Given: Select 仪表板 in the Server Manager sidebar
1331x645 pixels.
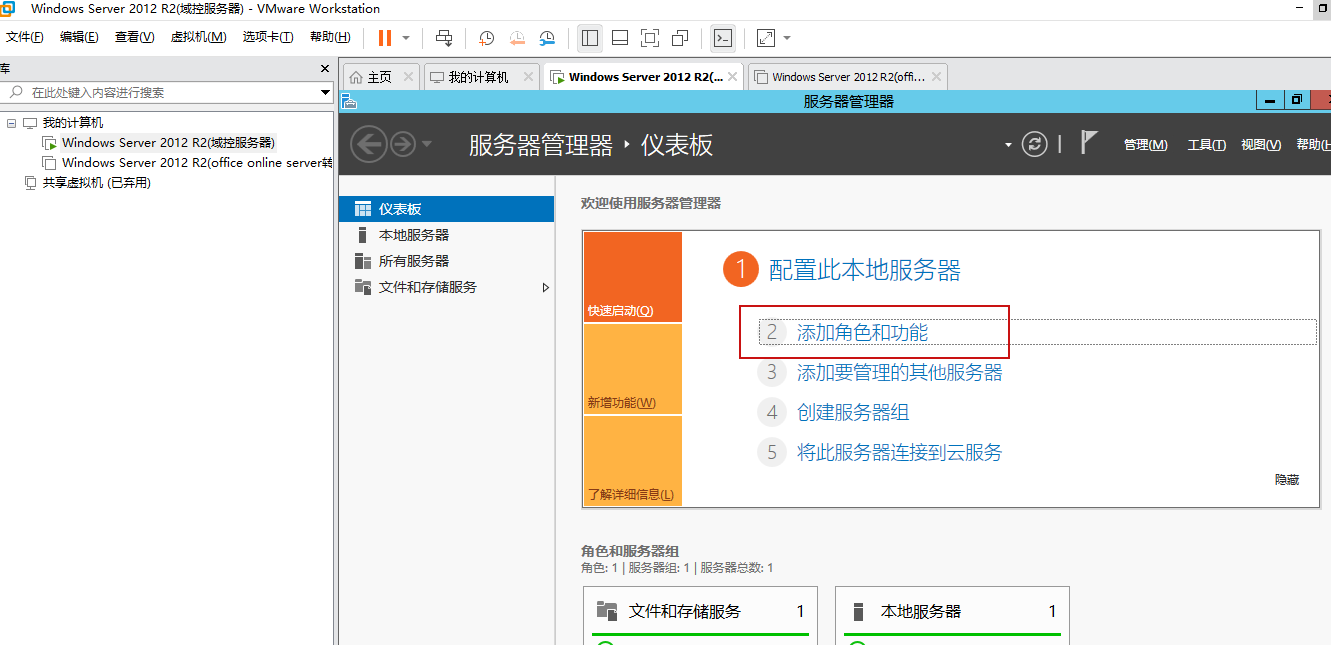Looking at the screenshot, I should 446,209.
